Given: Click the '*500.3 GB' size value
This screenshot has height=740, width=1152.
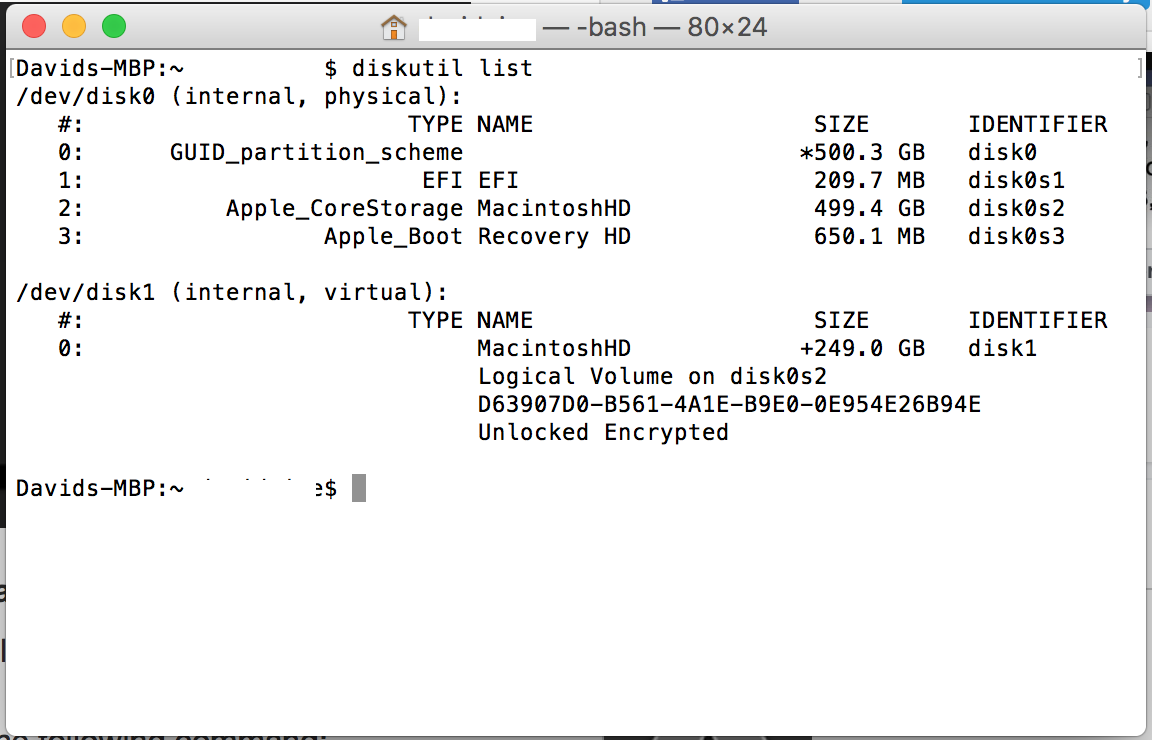Looking at the screenshot, I should (x=862, y=152).
